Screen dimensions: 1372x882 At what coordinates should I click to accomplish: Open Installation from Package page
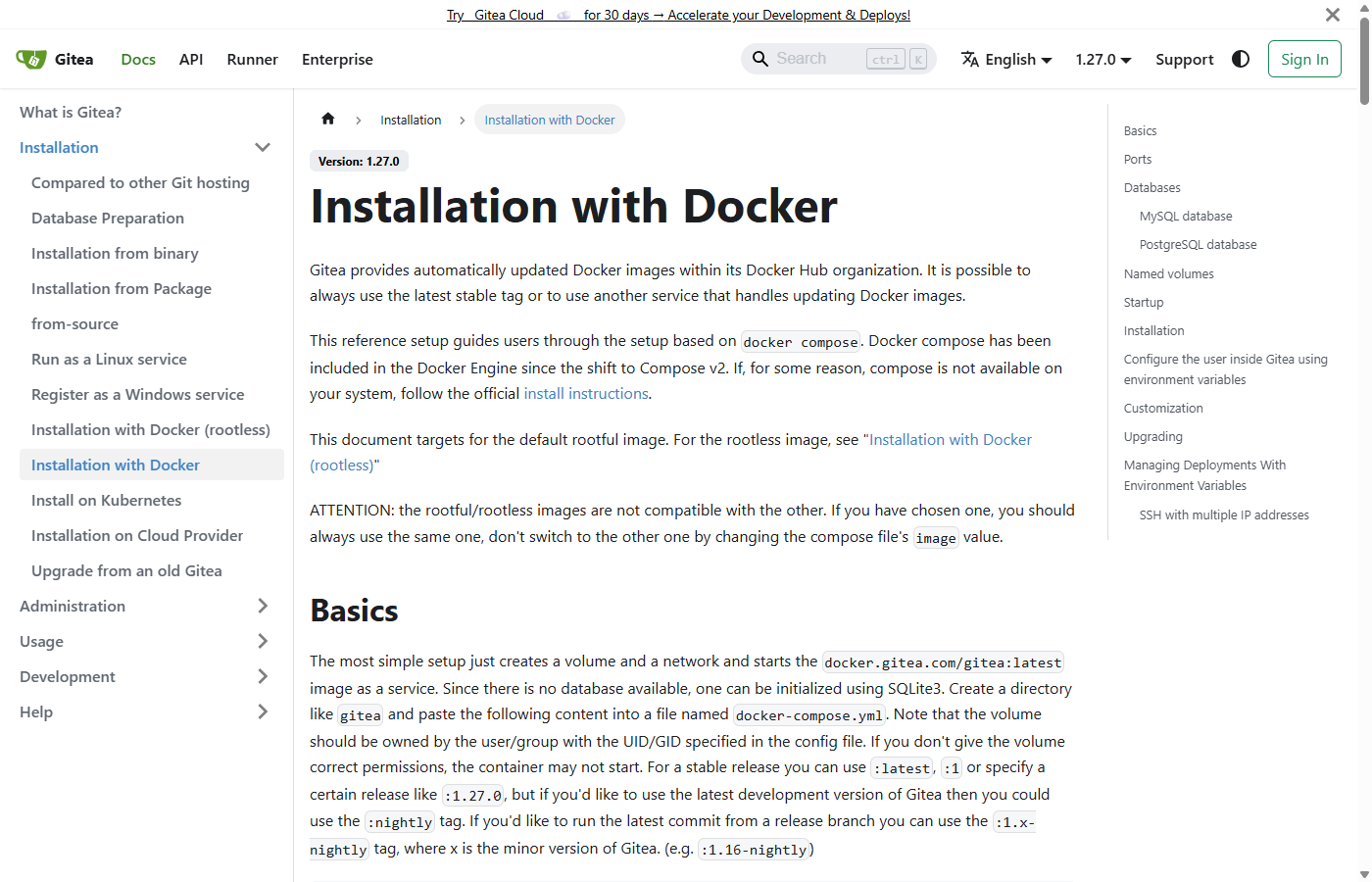click(x=122, y=288)
